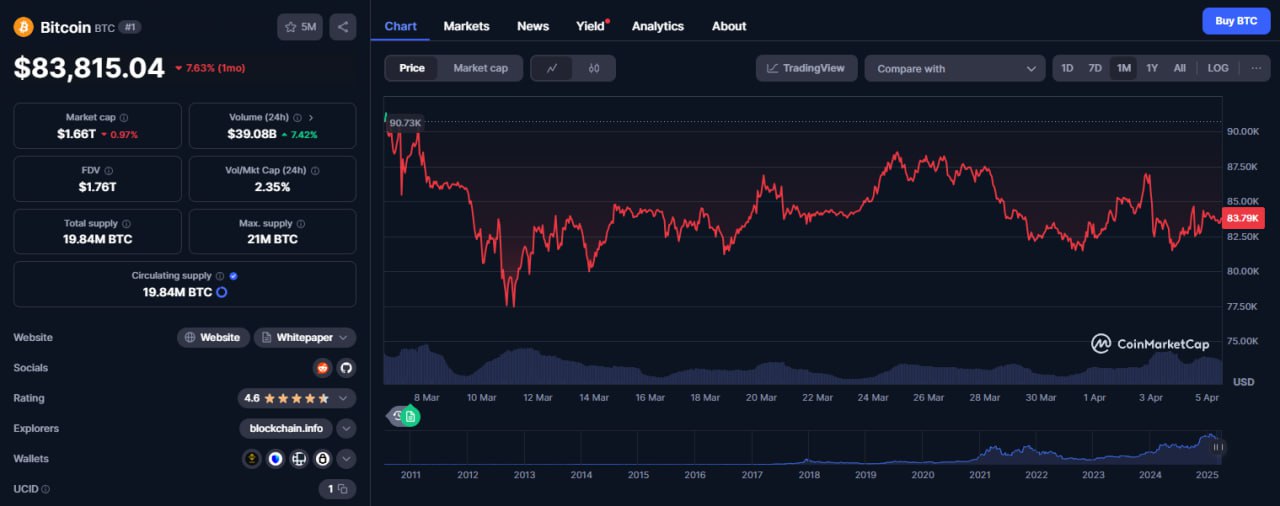Viewport: 1280px width, 506px height.
Task: Click the #1 rank badge
Action: [130, 27]
